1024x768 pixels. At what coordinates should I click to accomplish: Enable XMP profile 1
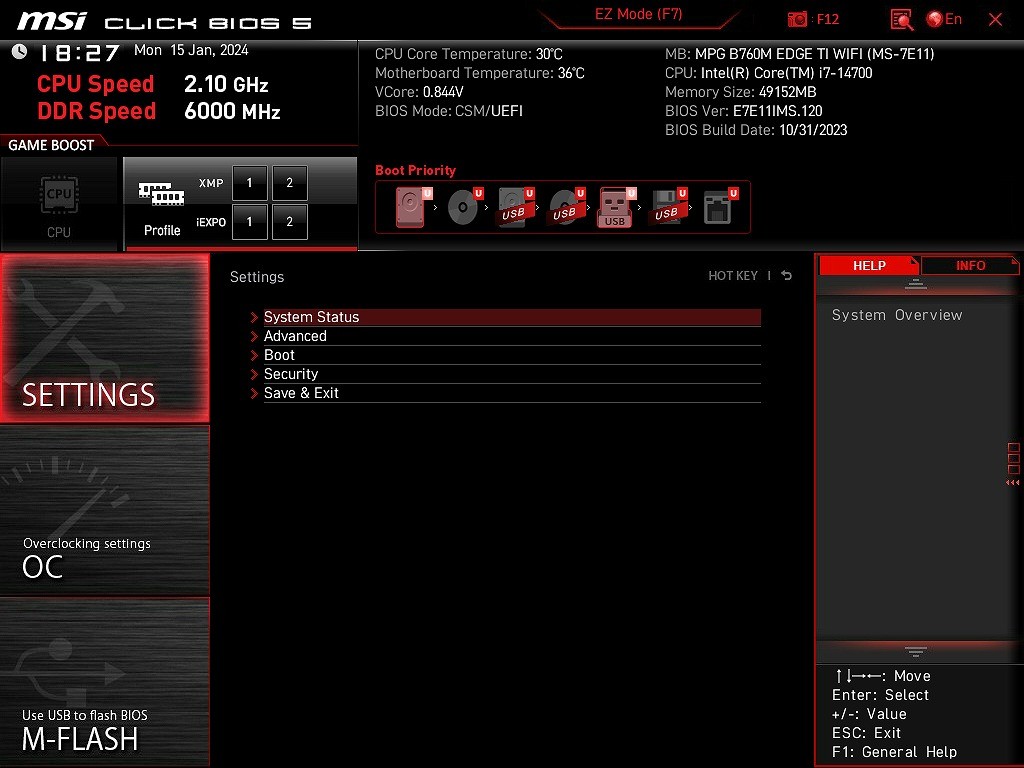click(x=249, y=183)
